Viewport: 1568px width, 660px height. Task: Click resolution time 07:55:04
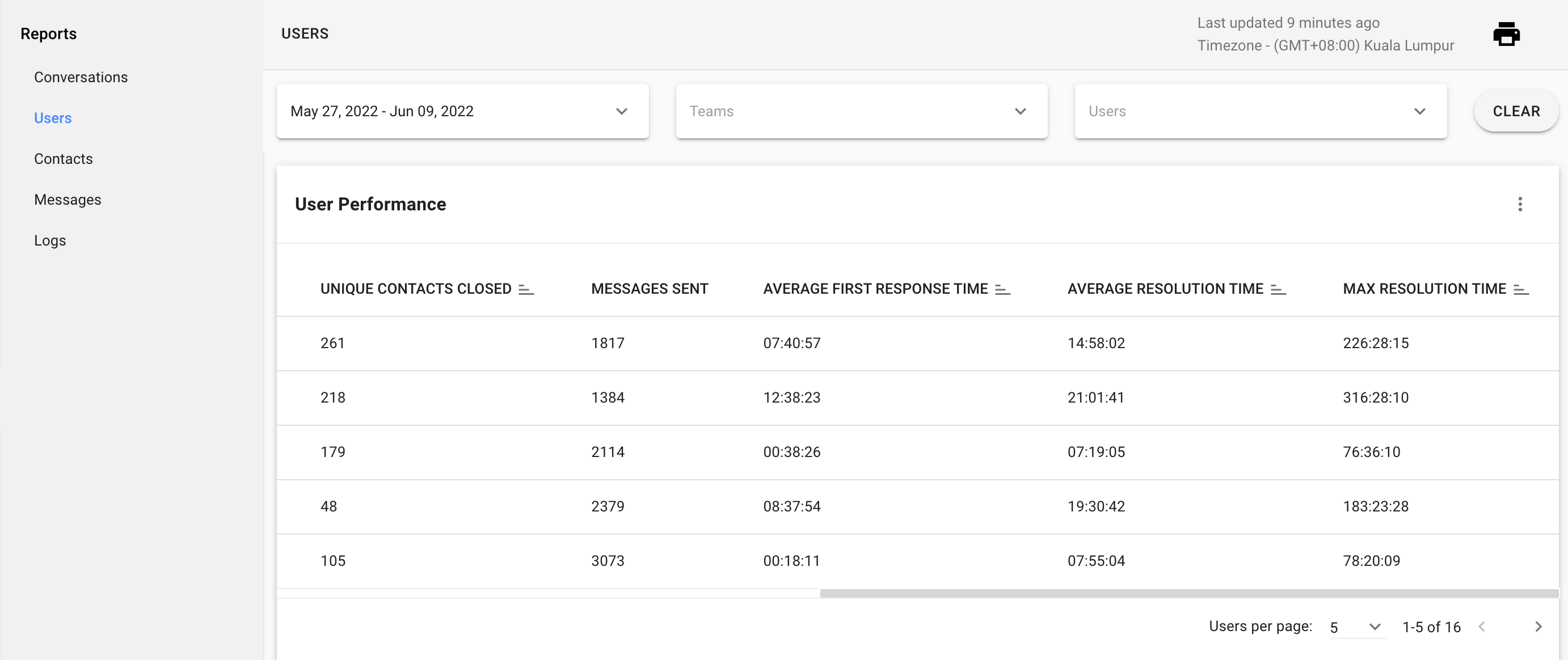click(x=1095, y=561)
